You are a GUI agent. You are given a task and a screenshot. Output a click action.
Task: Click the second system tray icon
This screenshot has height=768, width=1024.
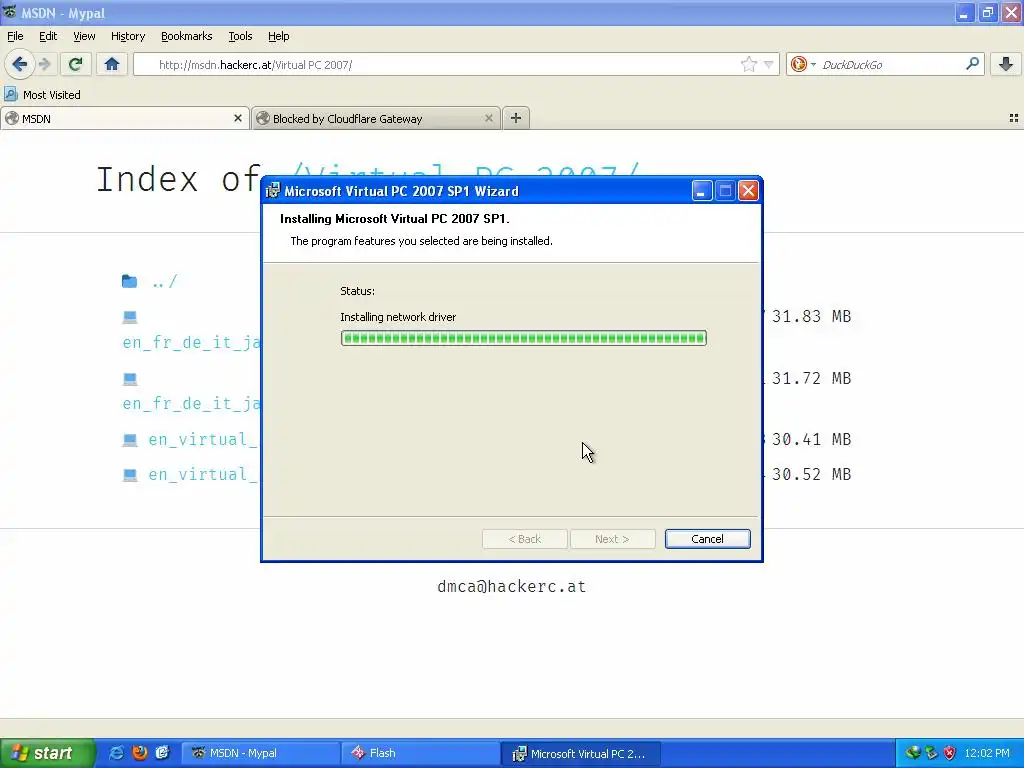click(931, 753)
